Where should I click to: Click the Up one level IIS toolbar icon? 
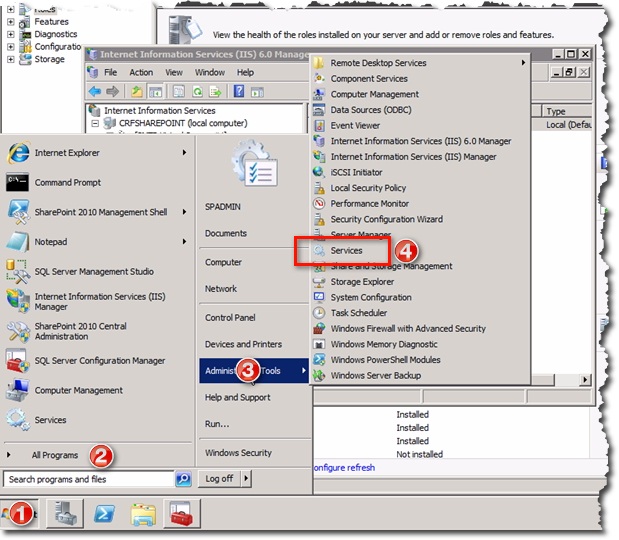[x=137, y=92]
